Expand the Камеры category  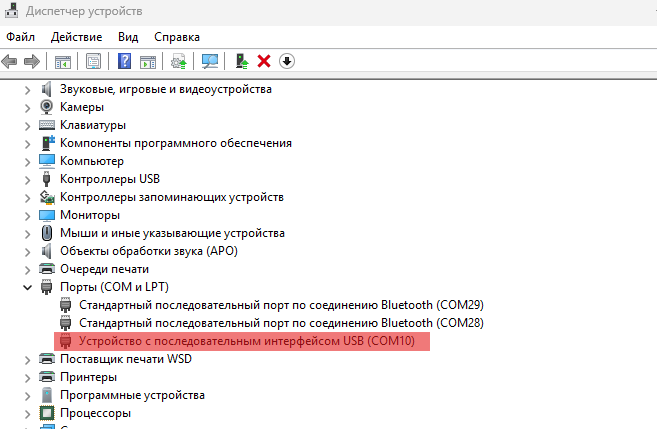click(26, 107)
